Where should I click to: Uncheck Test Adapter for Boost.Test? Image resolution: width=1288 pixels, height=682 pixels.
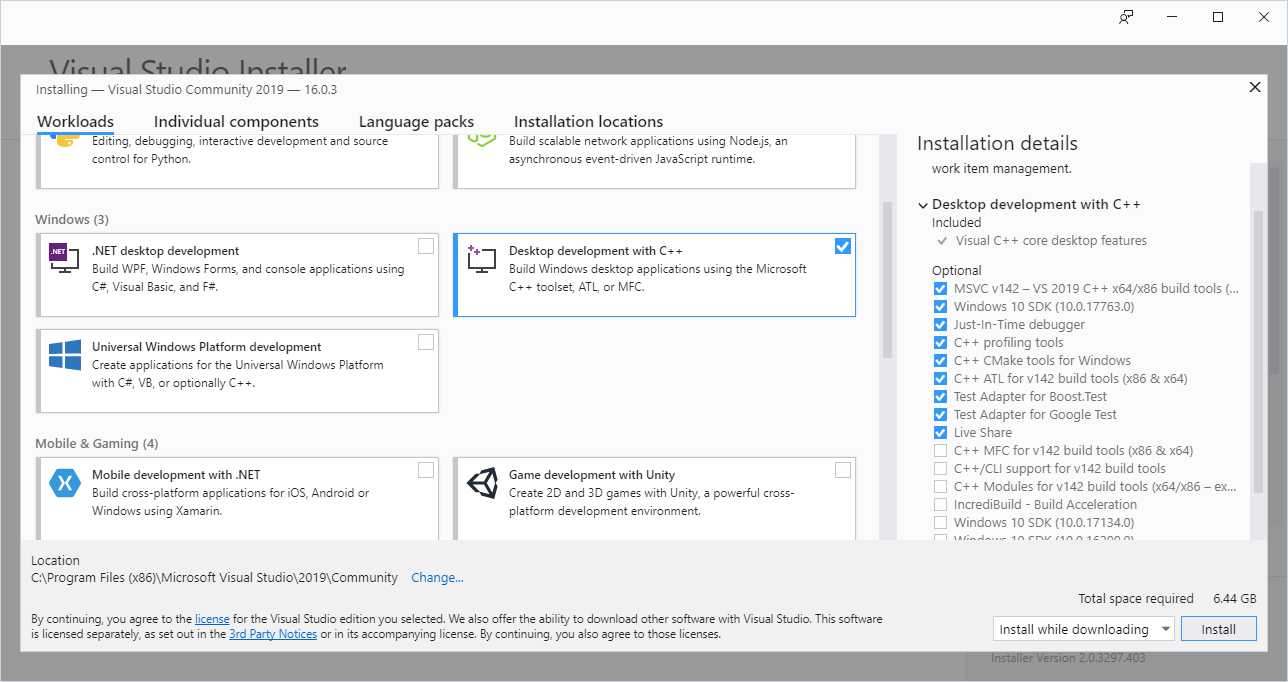point(940,396)
